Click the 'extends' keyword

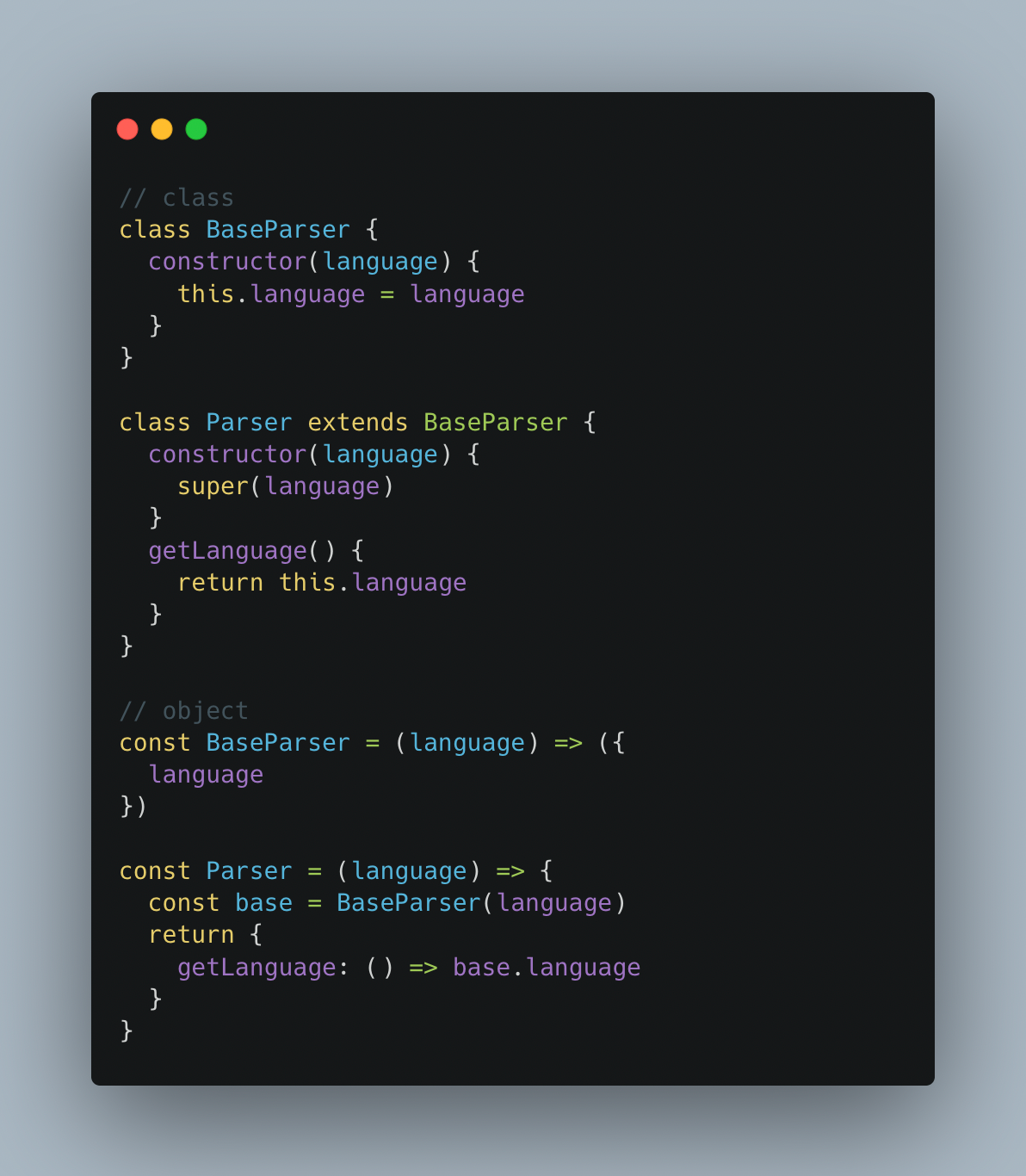click(357, 423)
